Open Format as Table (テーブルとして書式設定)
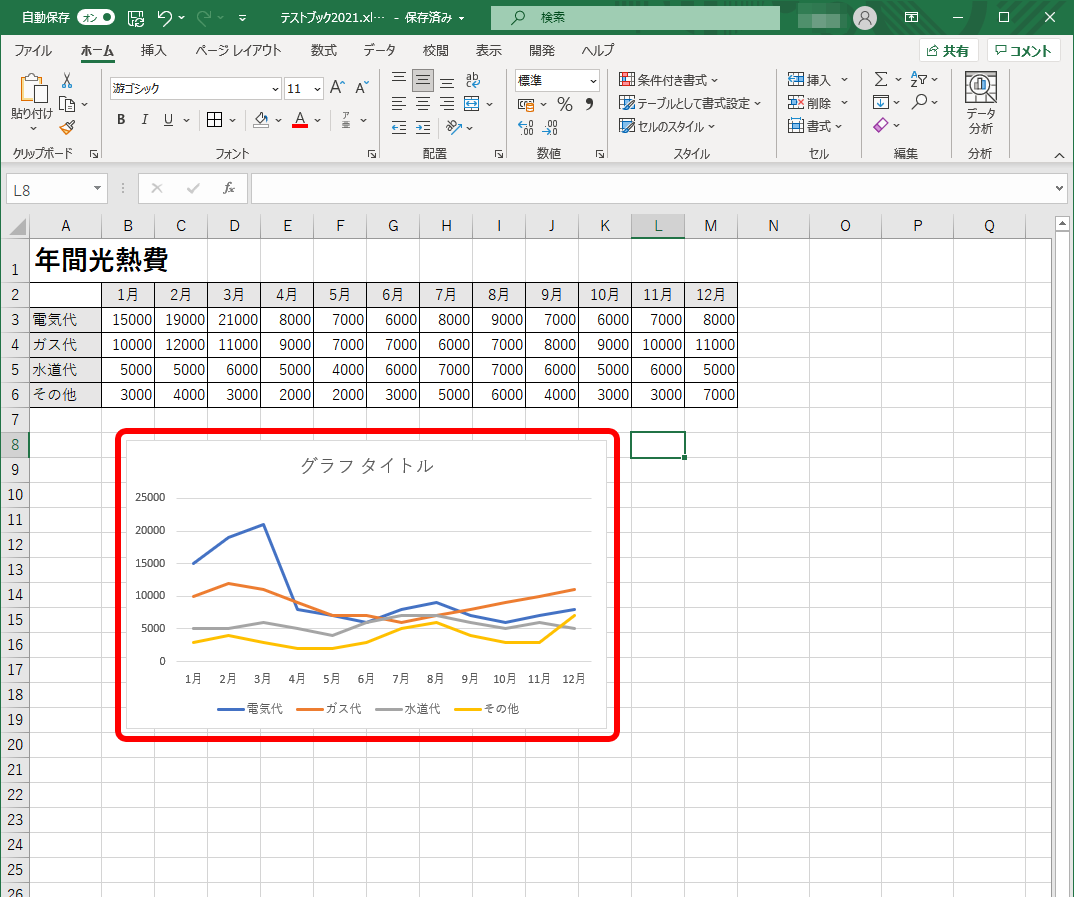This screenshot has width=1074, height=897. pyautogui.click(x=690, y=103)
